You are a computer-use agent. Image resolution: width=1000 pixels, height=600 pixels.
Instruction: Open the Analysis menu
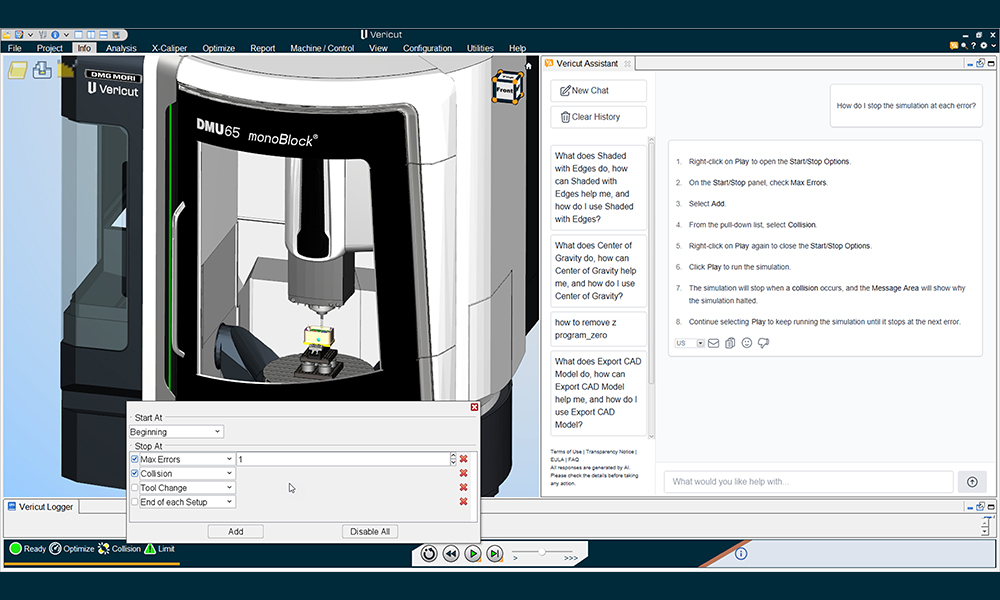[x=121, y=48]
